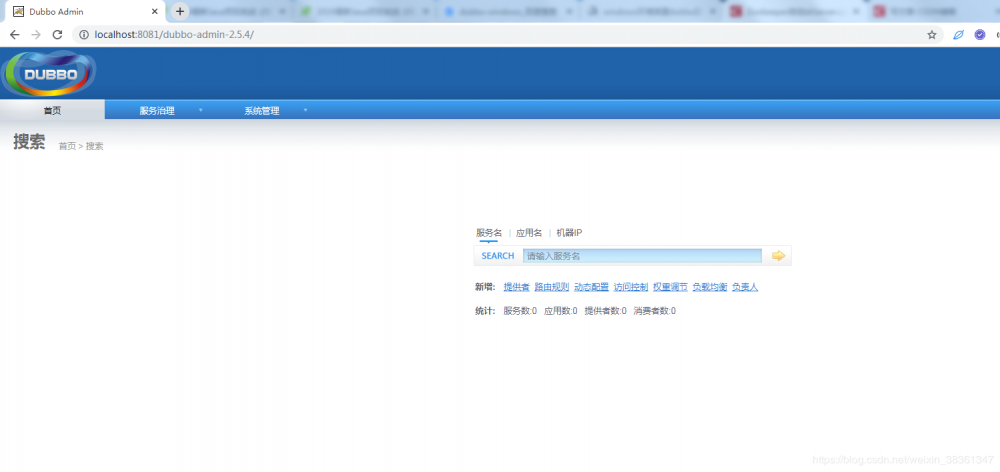1000x472 pixels.
Task: Select the 机器IP search tab
Action: pyautogui.click(x=570, y=233)
